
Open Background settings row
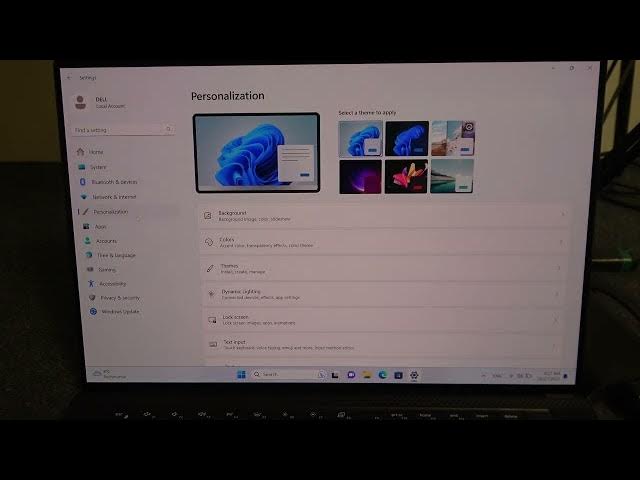[384, 216]
